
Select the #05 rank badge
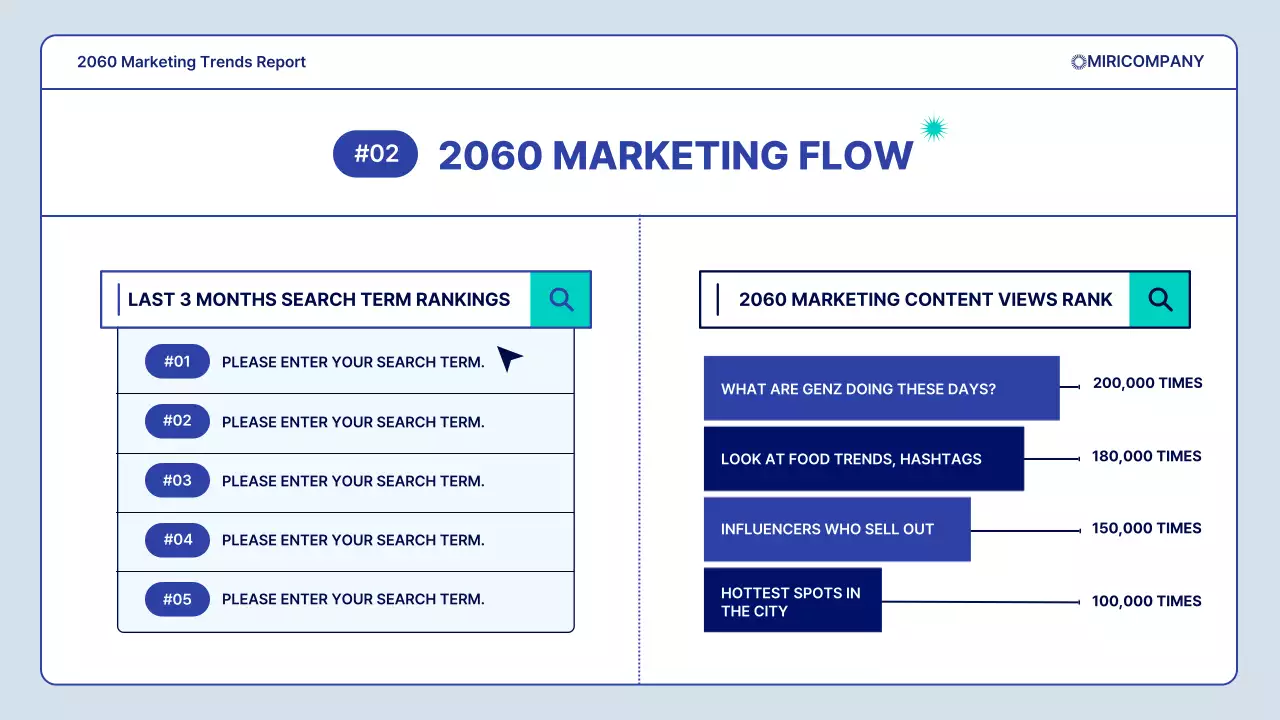point(177,599)
